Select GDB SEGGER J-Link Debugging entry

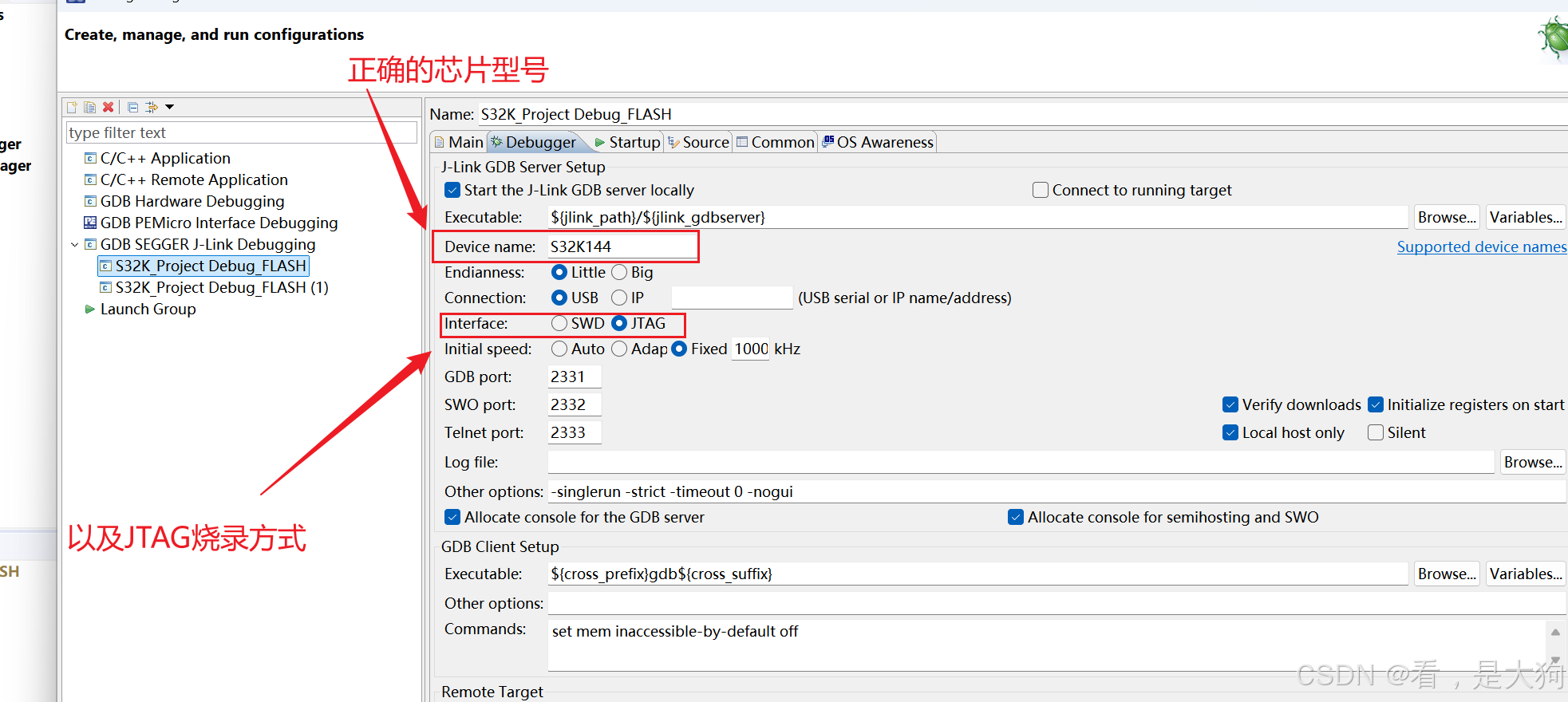click(207, 244)
